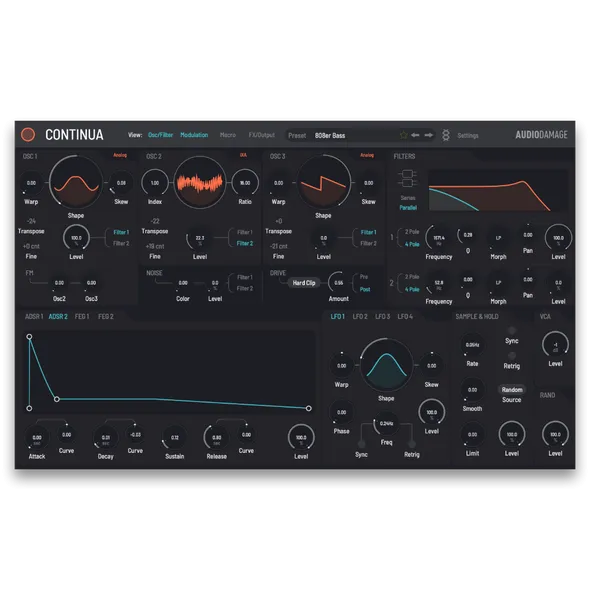The height and width of the screenshot is (590, 590).
Task: Click Drive Amount knob
Action: click(339, 283)
